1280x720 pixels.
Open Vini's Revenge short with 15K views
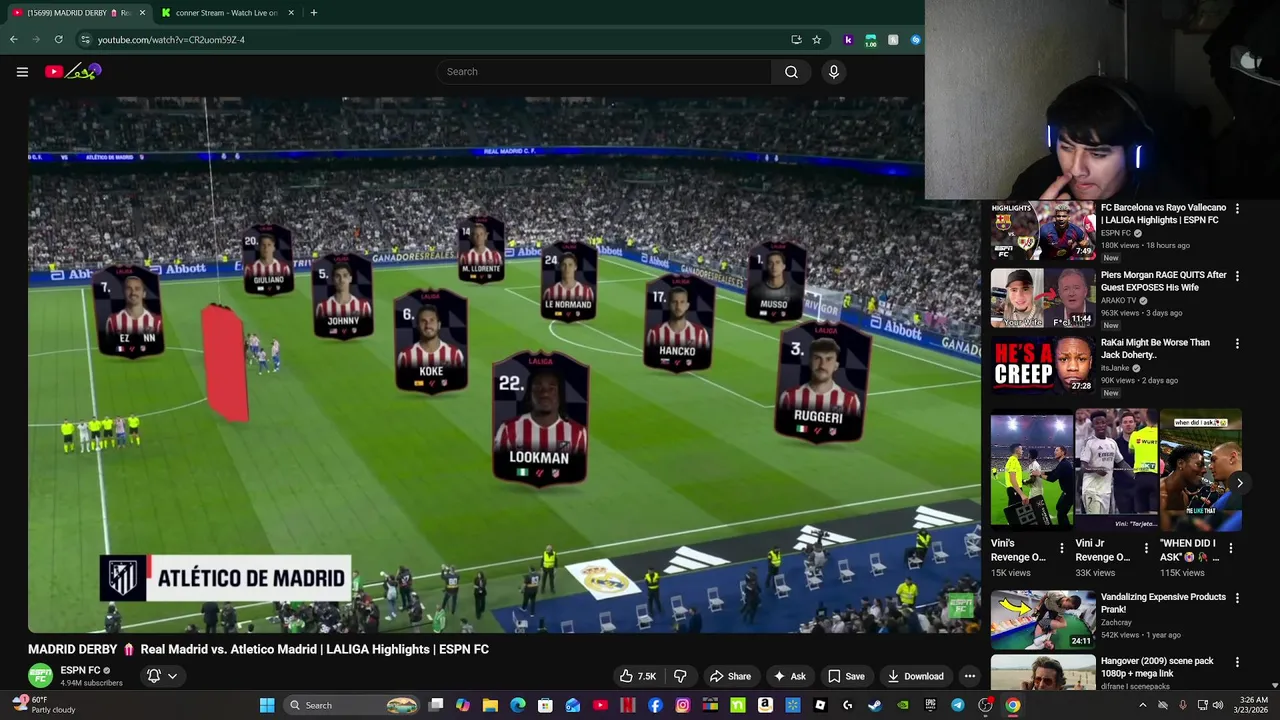pos(1031,470)
